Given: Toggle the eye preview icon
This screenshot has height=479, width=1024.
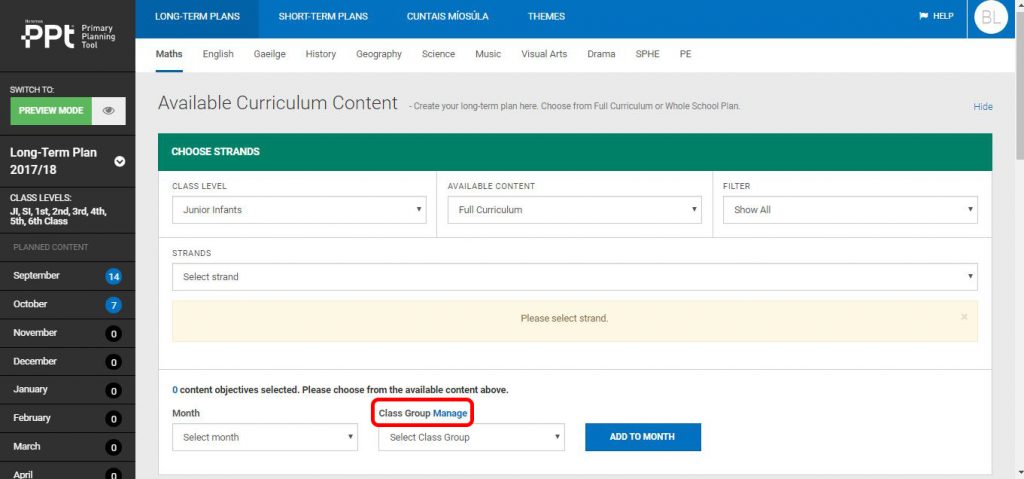Looking at the screenshot, I should point(108,111).
